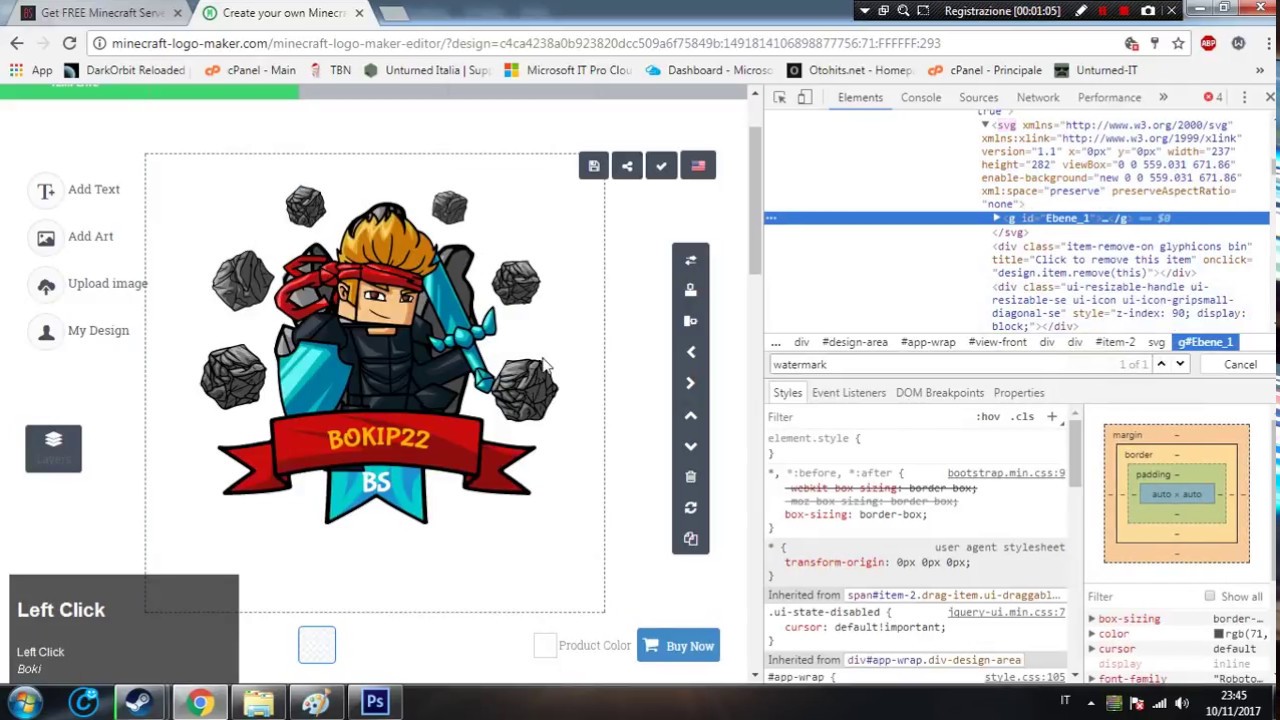Delete selected element with the trash icon
Image resolution: width=1280 pixels, height=720 pixels.
click(x=690, y=476)
